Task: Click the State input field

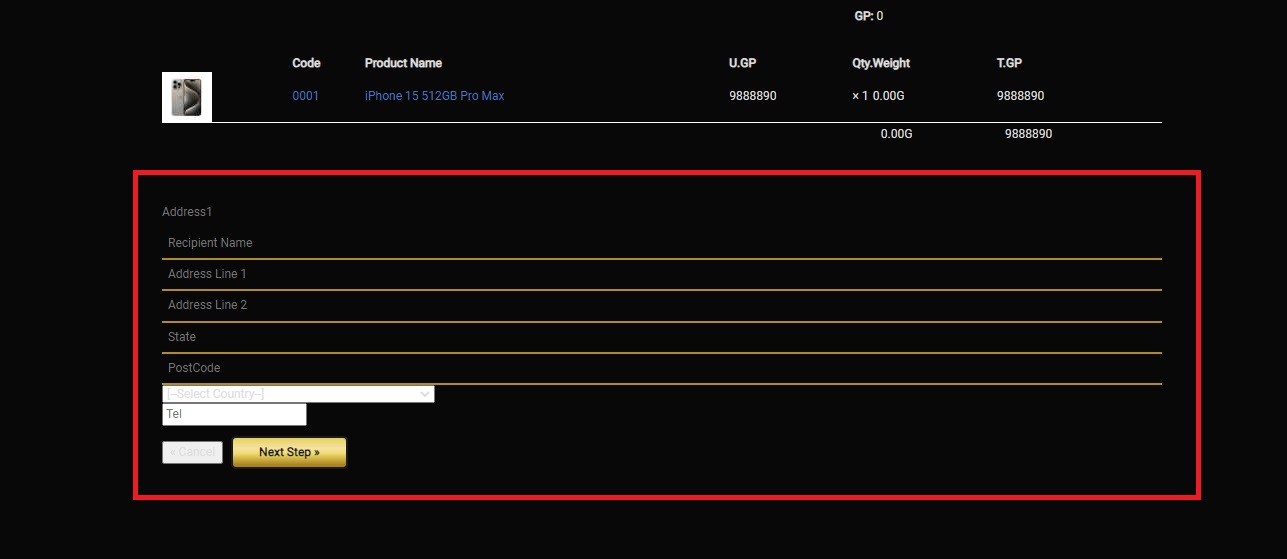Action: click(x=661, y=337)
